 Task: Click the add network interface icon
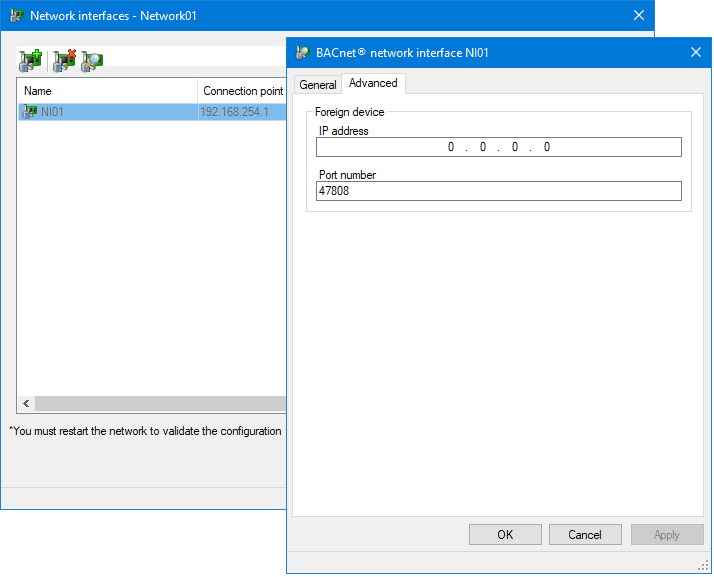[x=30, y=61]
